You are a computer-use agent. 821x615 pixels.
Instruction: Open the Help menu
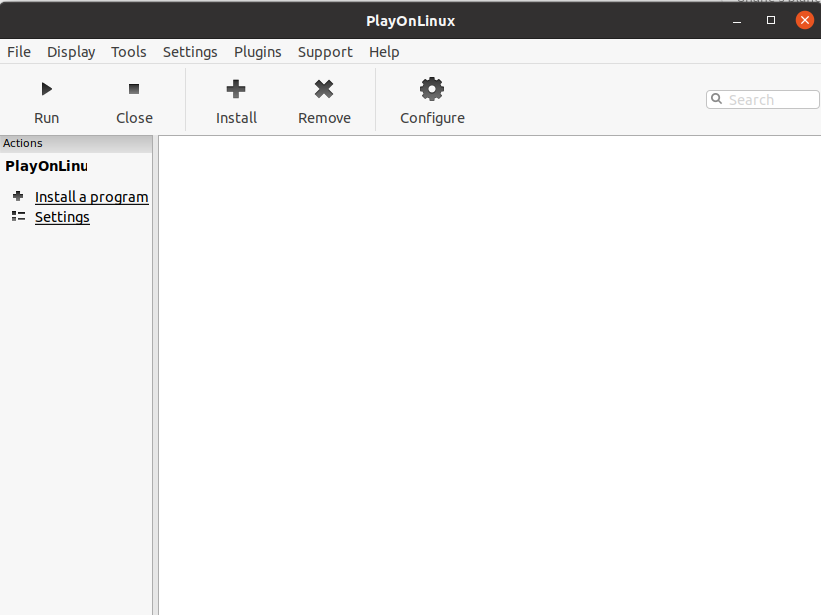click(384, 52)
